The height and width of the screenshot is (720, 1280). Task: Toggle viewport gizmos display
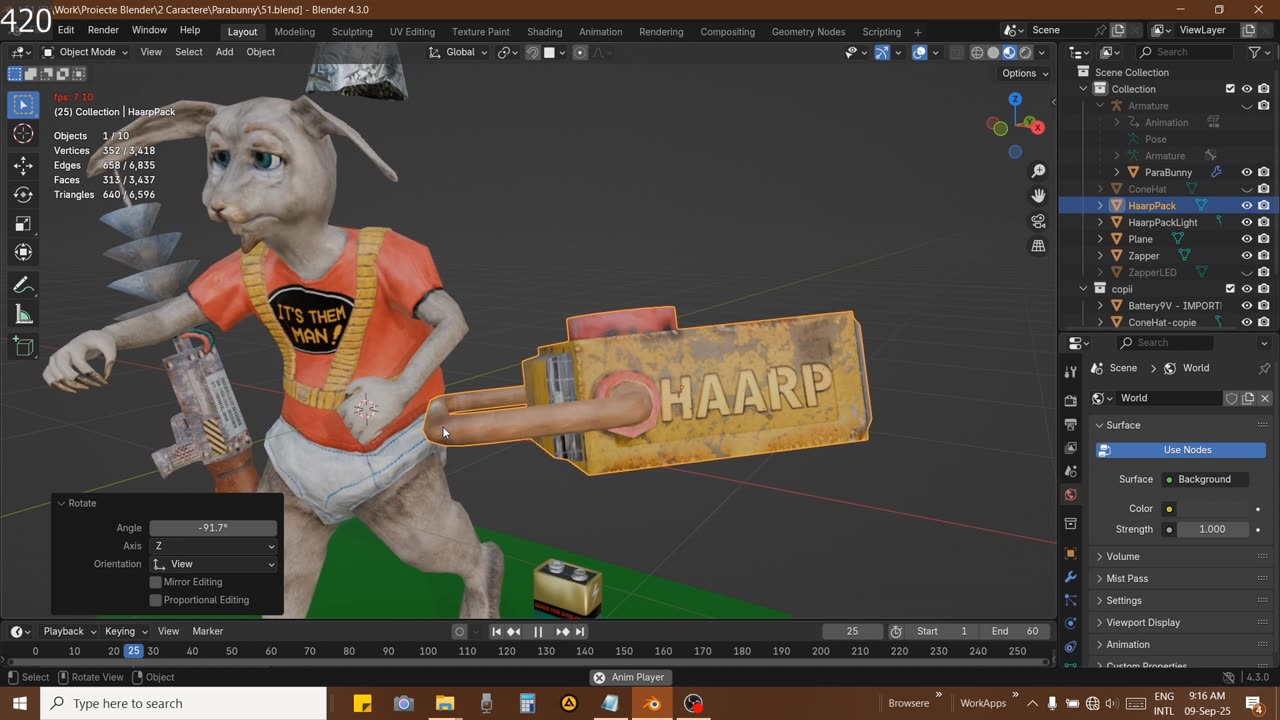[882, 52]
